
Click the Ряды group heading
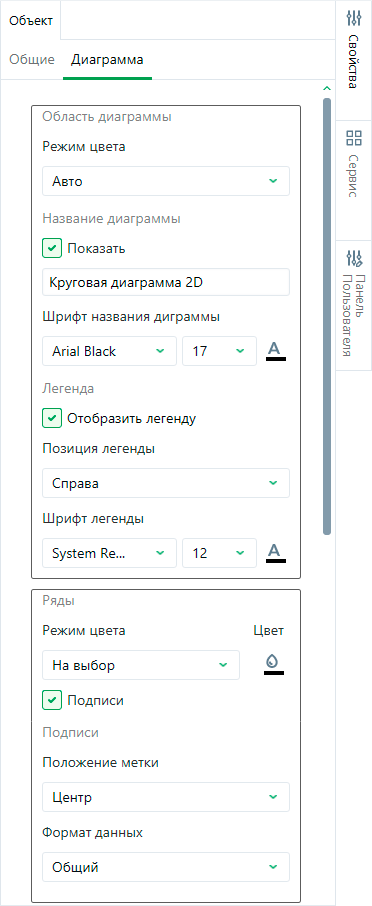58,600
